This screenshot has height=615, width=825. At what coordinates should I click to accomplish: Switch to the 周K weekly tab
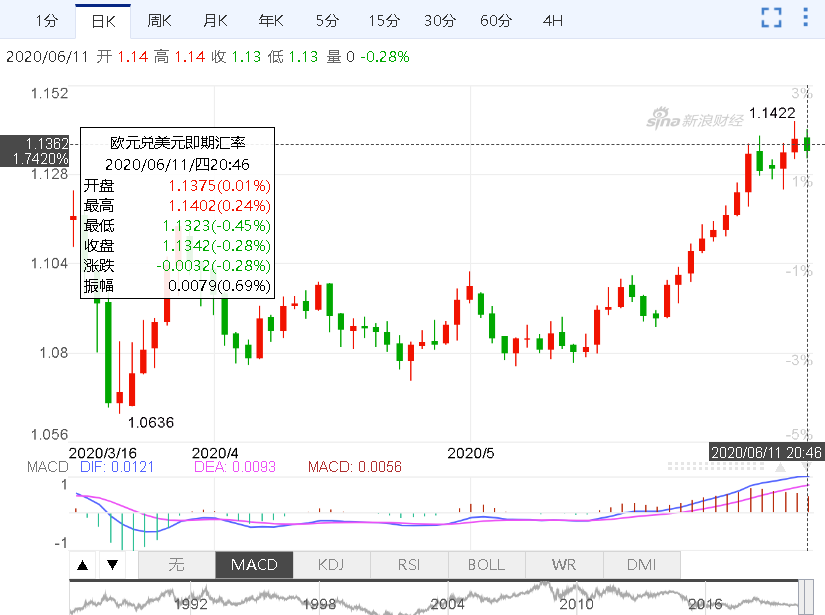[x=159, y=21]
